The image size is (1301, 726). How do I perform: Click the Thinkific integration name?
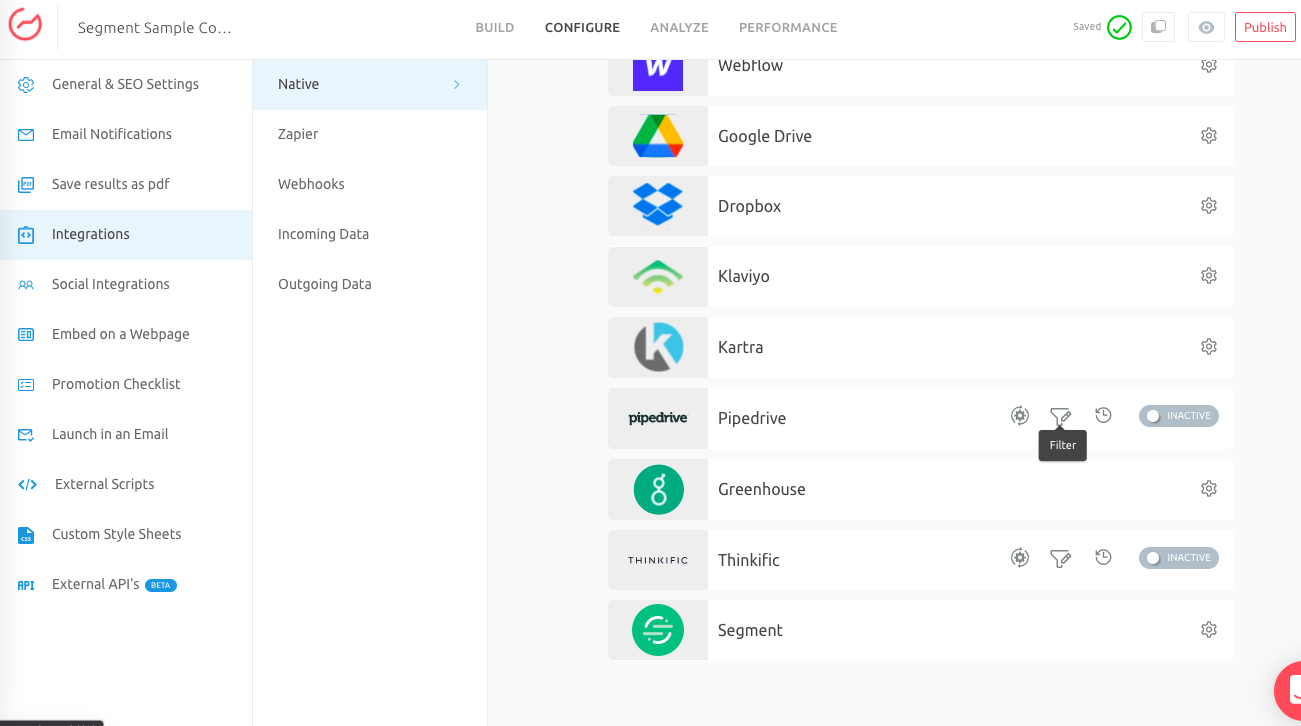tap(749, 560)
